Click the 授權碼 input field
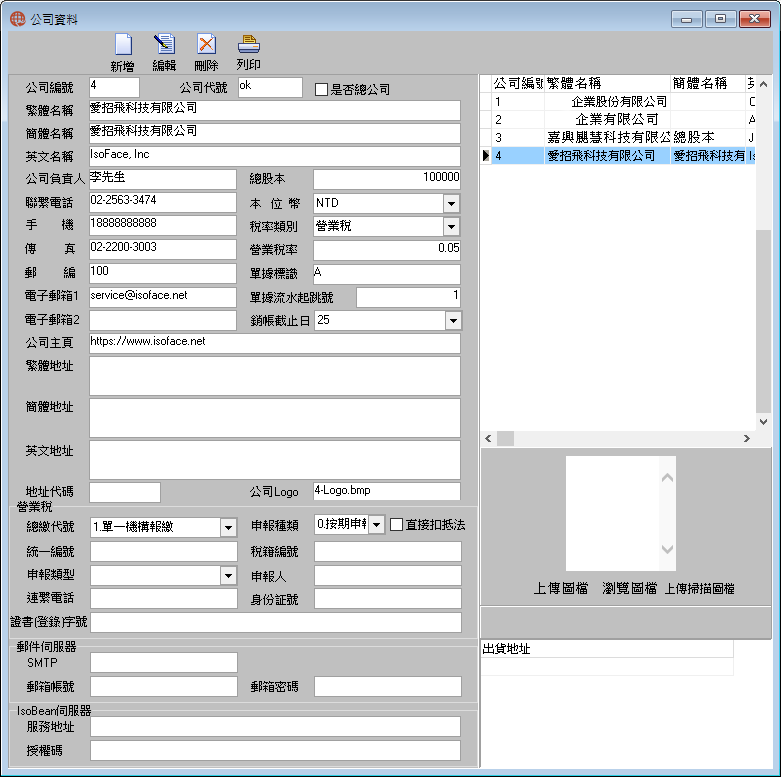The width and height of the screenshot is (781, 777). pyautogui.click(x=275, y=751)
